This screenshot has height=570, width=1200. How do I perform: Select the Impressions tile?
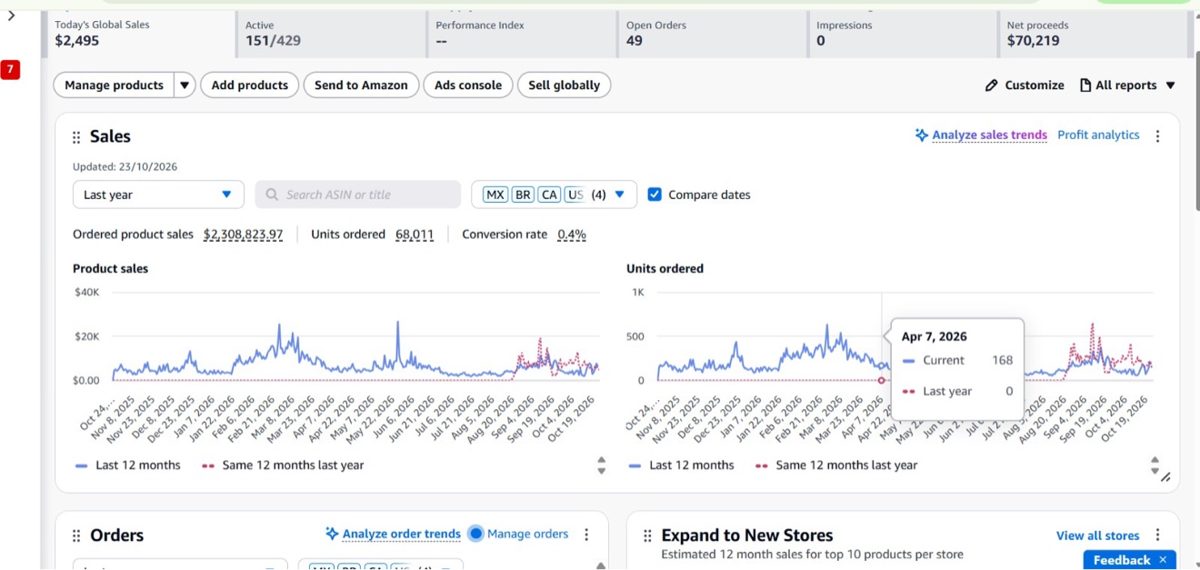click(900, 33)
